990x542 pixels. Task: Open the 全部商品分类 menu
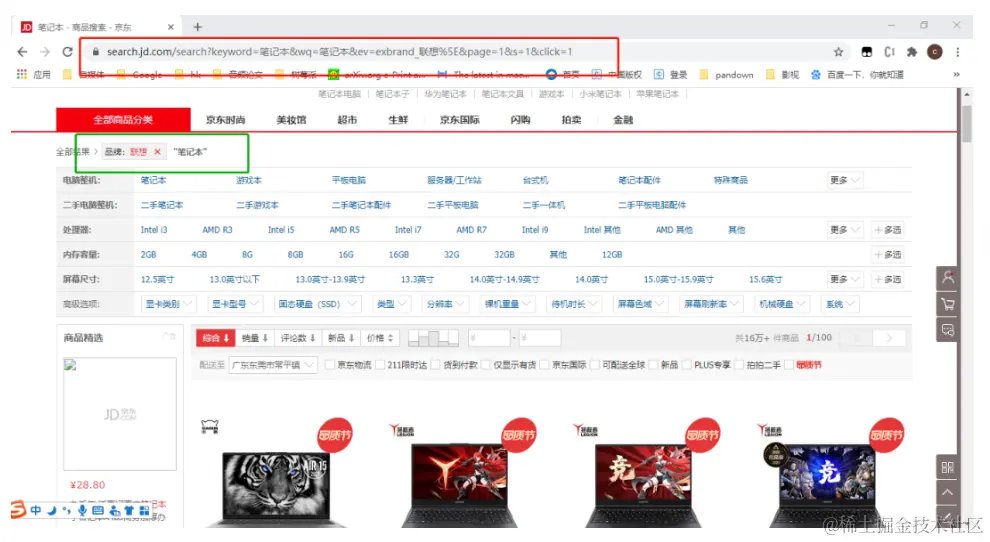click(123, 120)
